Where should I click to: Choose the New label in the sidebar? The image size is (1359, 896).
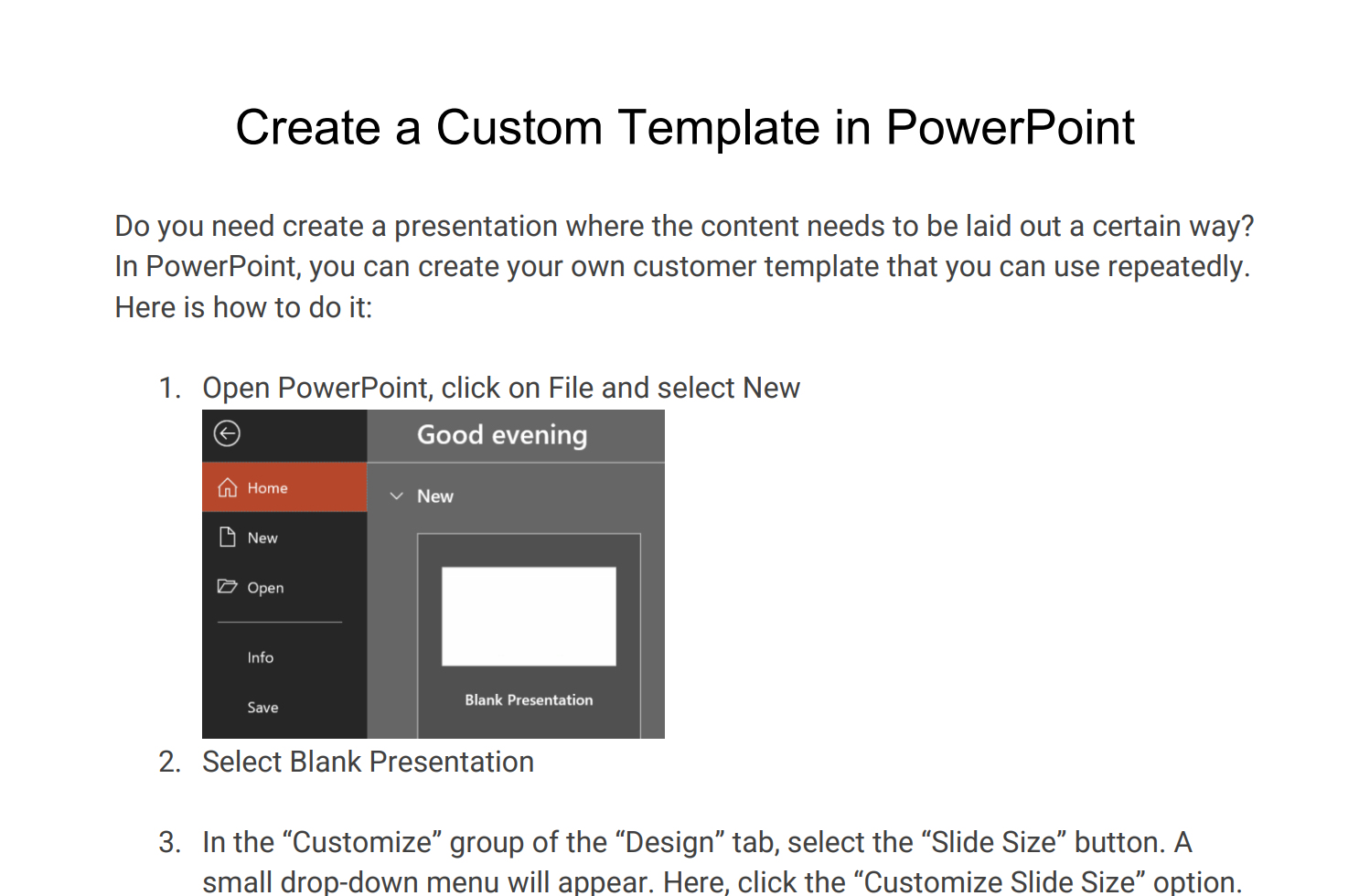262,539
